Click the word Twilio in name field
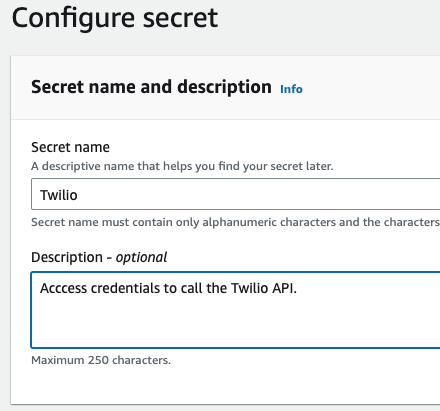440x411 pixels. (x=59, y=195)
